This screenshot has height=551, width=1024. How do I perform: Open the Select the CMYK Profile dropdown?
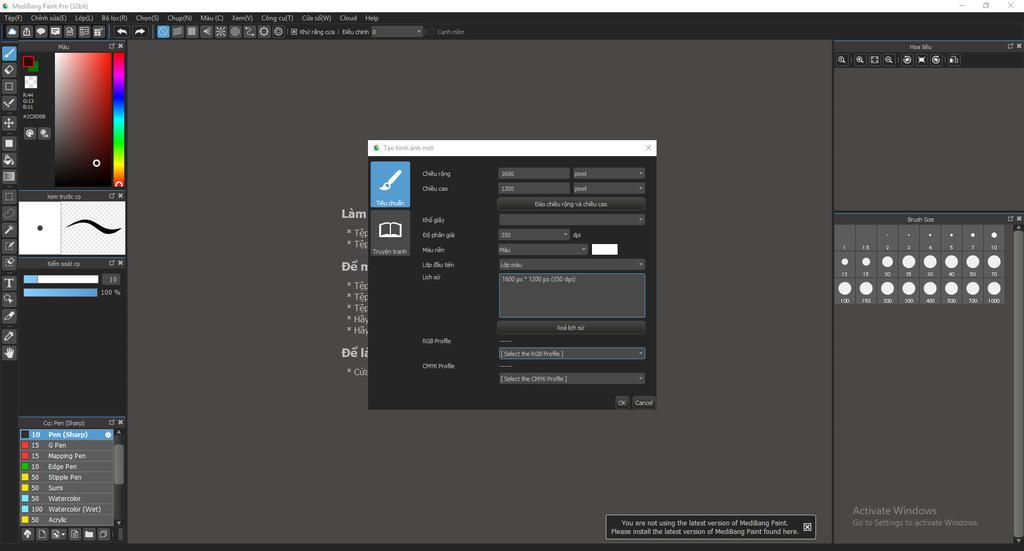pos(571,379)
